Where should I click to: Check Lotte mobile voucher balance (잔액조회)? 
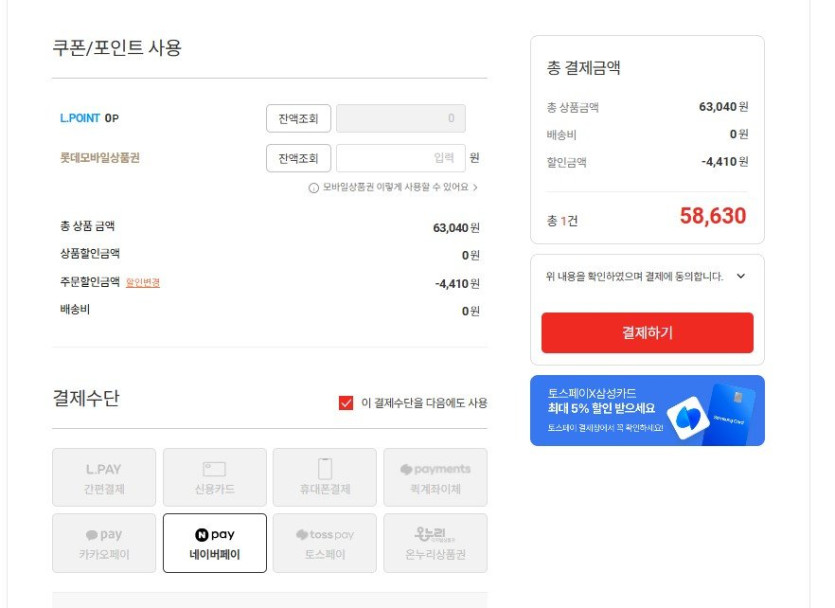(x=298, y=158)
